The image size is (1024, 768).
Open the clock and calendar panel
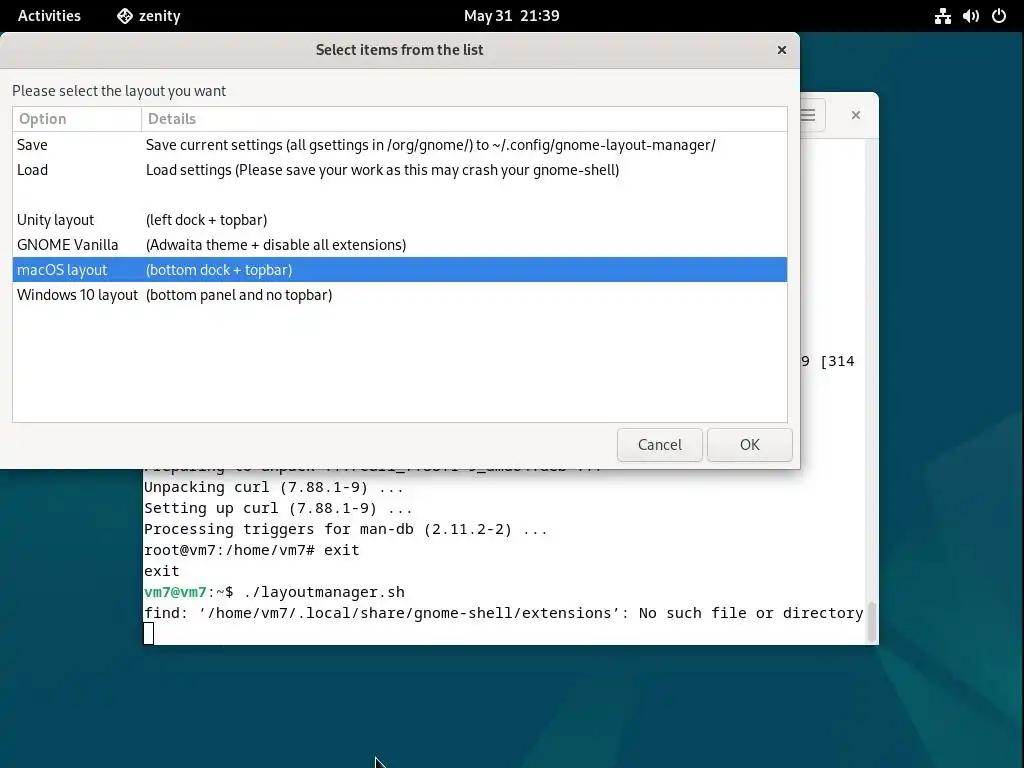(x=511, y=16)
